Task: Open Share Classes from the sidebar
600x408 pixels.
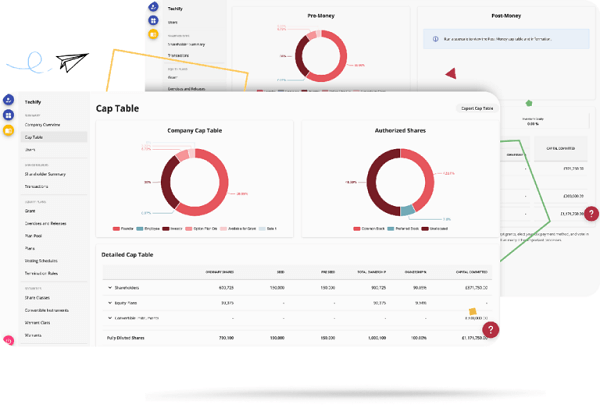Action: 37,298
